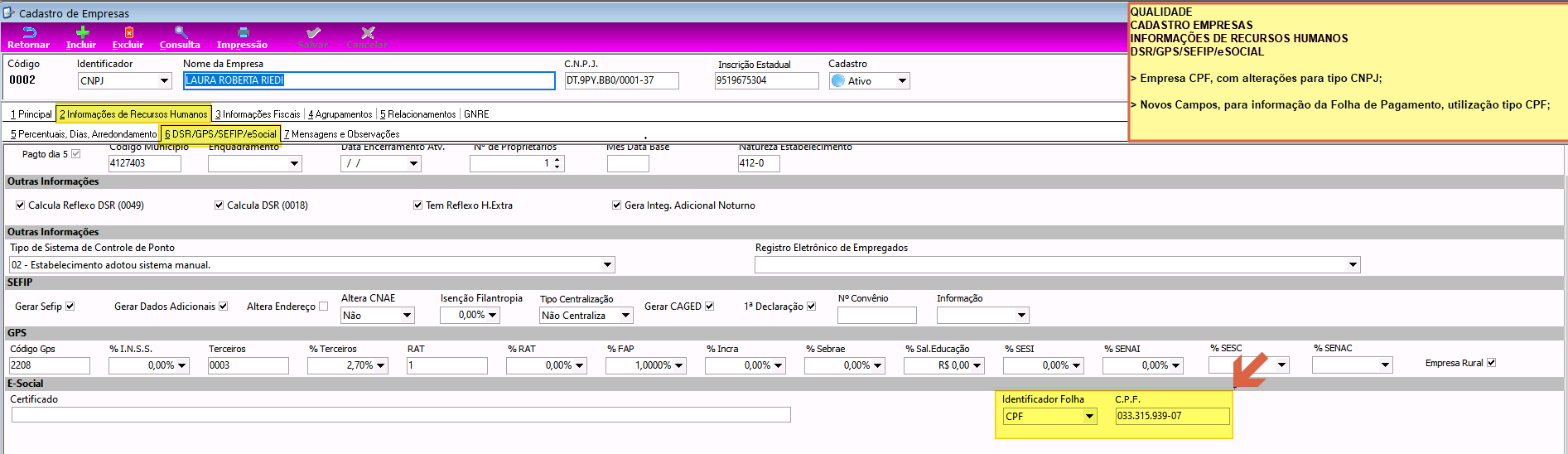This screenshot has width=1568, height=454.
Task: Increase the Nº de Proprietários spinner value
Action: coord(557,160)
